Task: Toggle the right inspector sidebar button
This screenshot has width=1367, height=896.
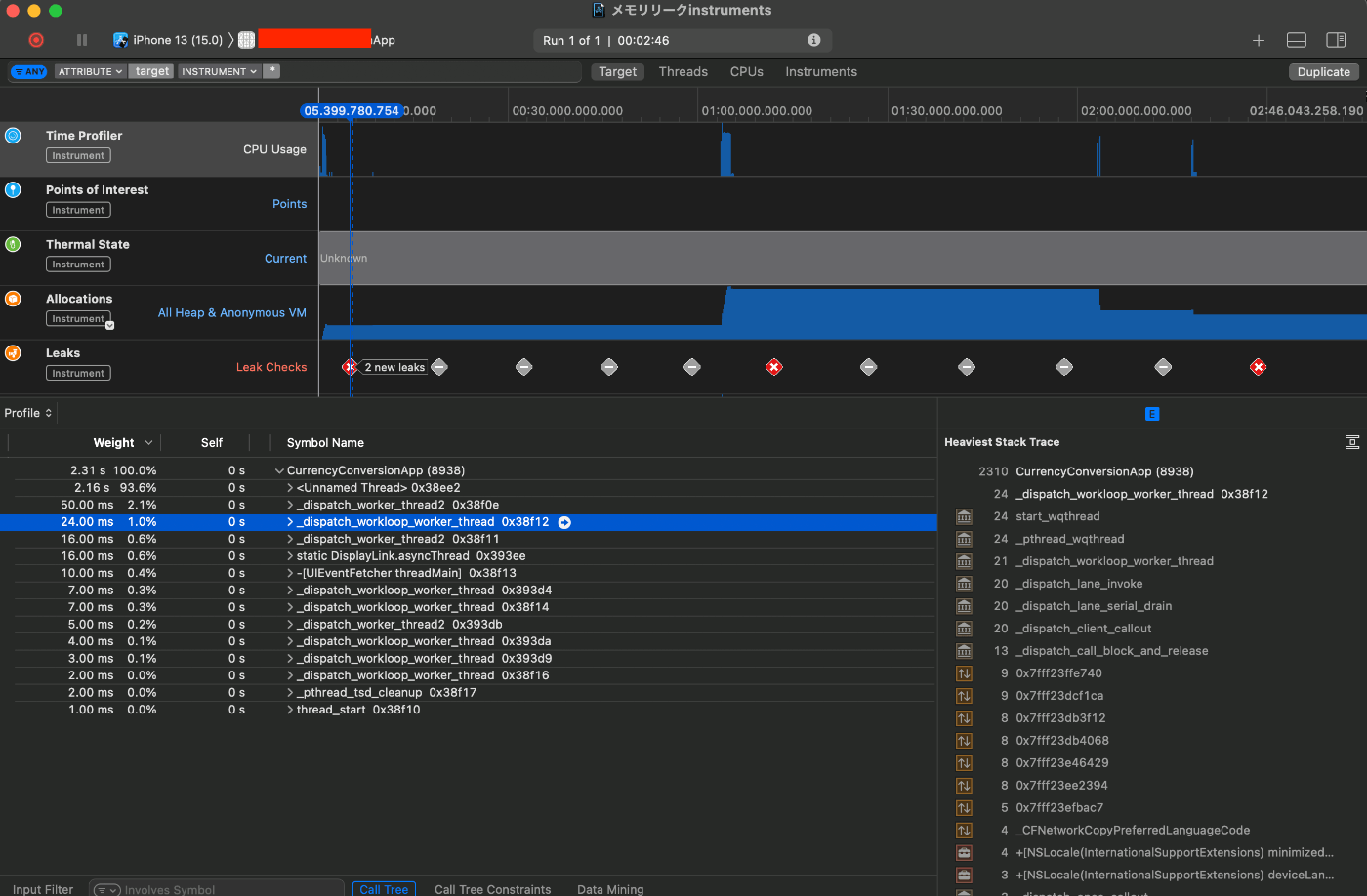Action: coord(1336,40)
